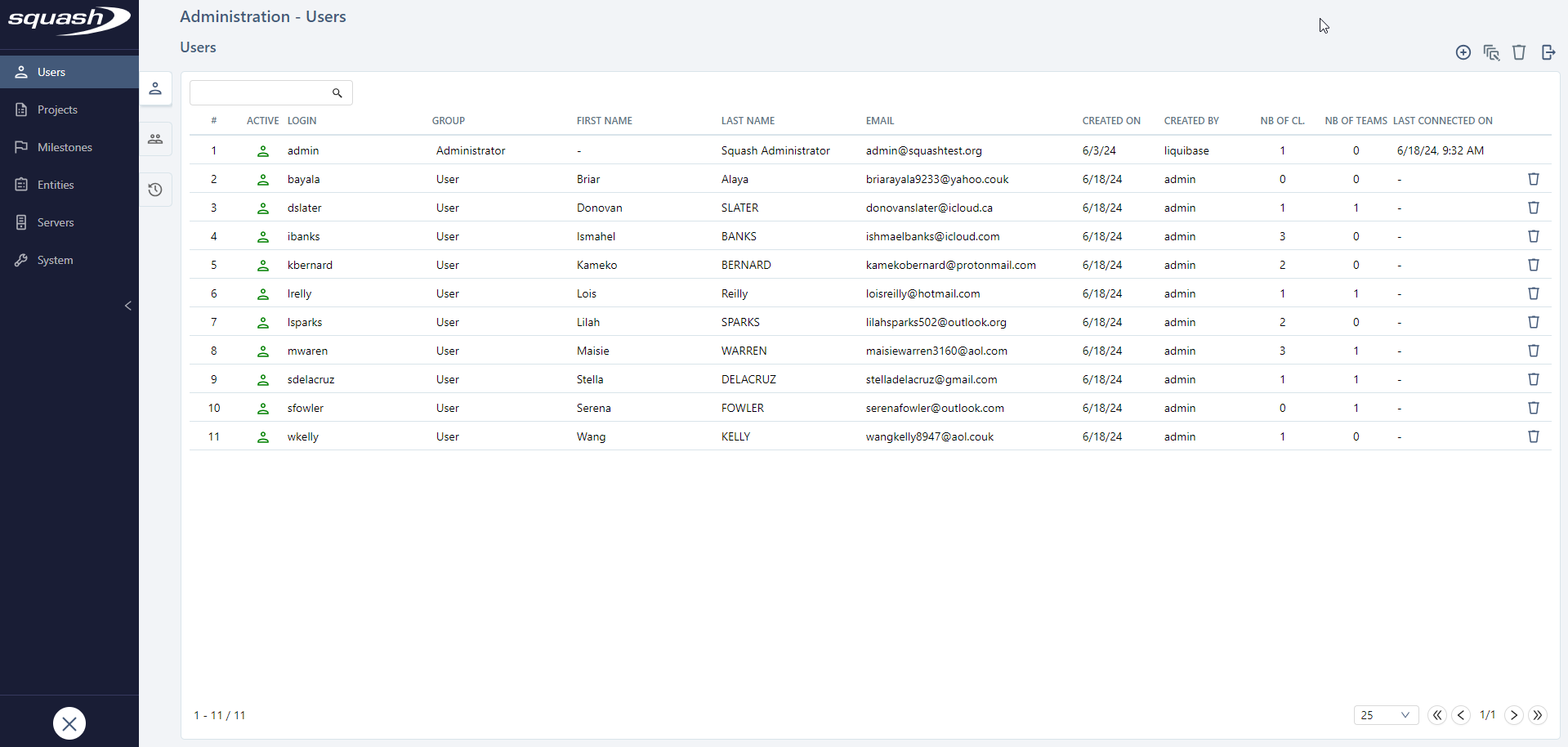Navigate to the Milestones section
Screen dimensions: 1568x747
click(x=65, y=146)
